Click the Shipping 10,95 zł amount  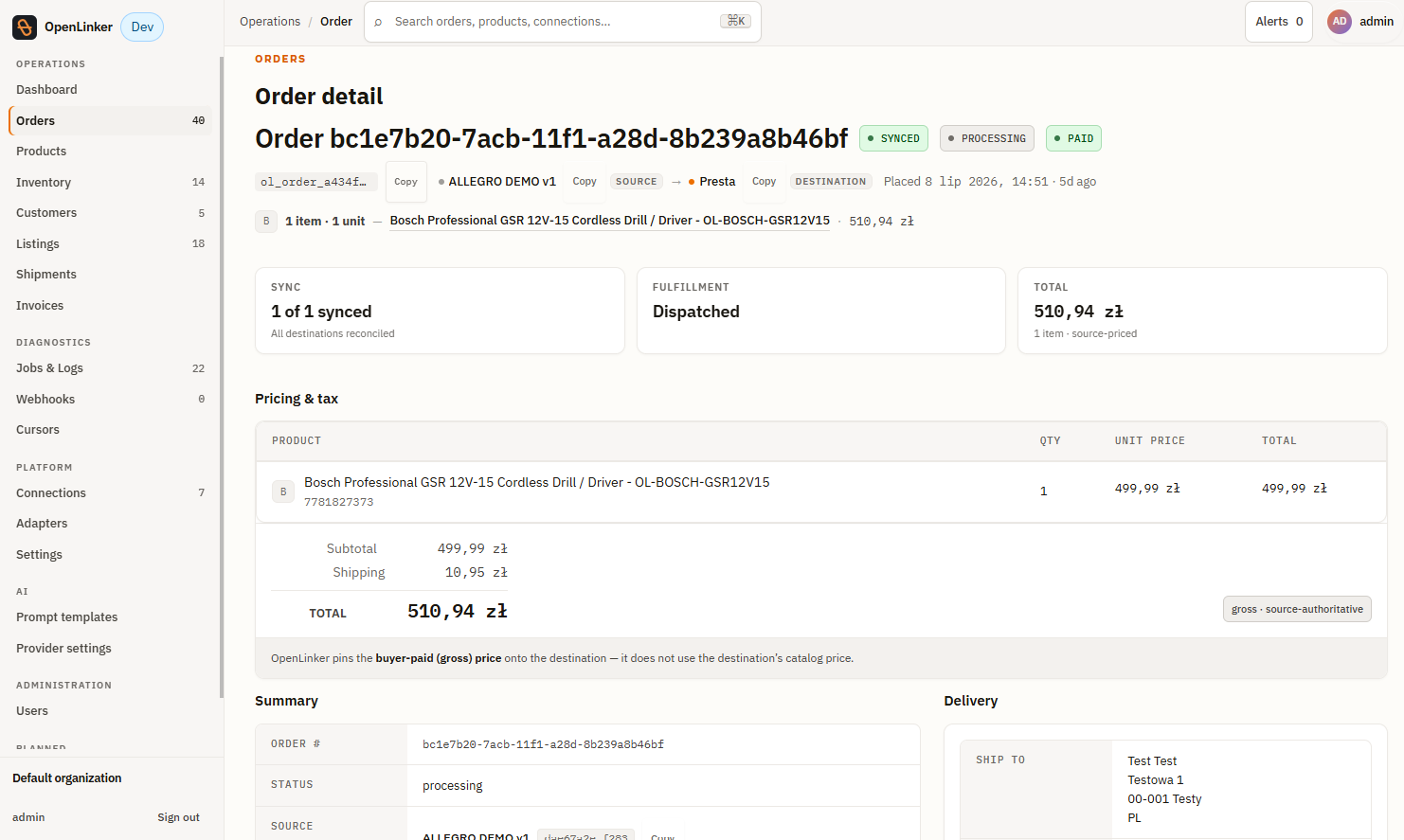pyautogui.click(x=476, y=572)
